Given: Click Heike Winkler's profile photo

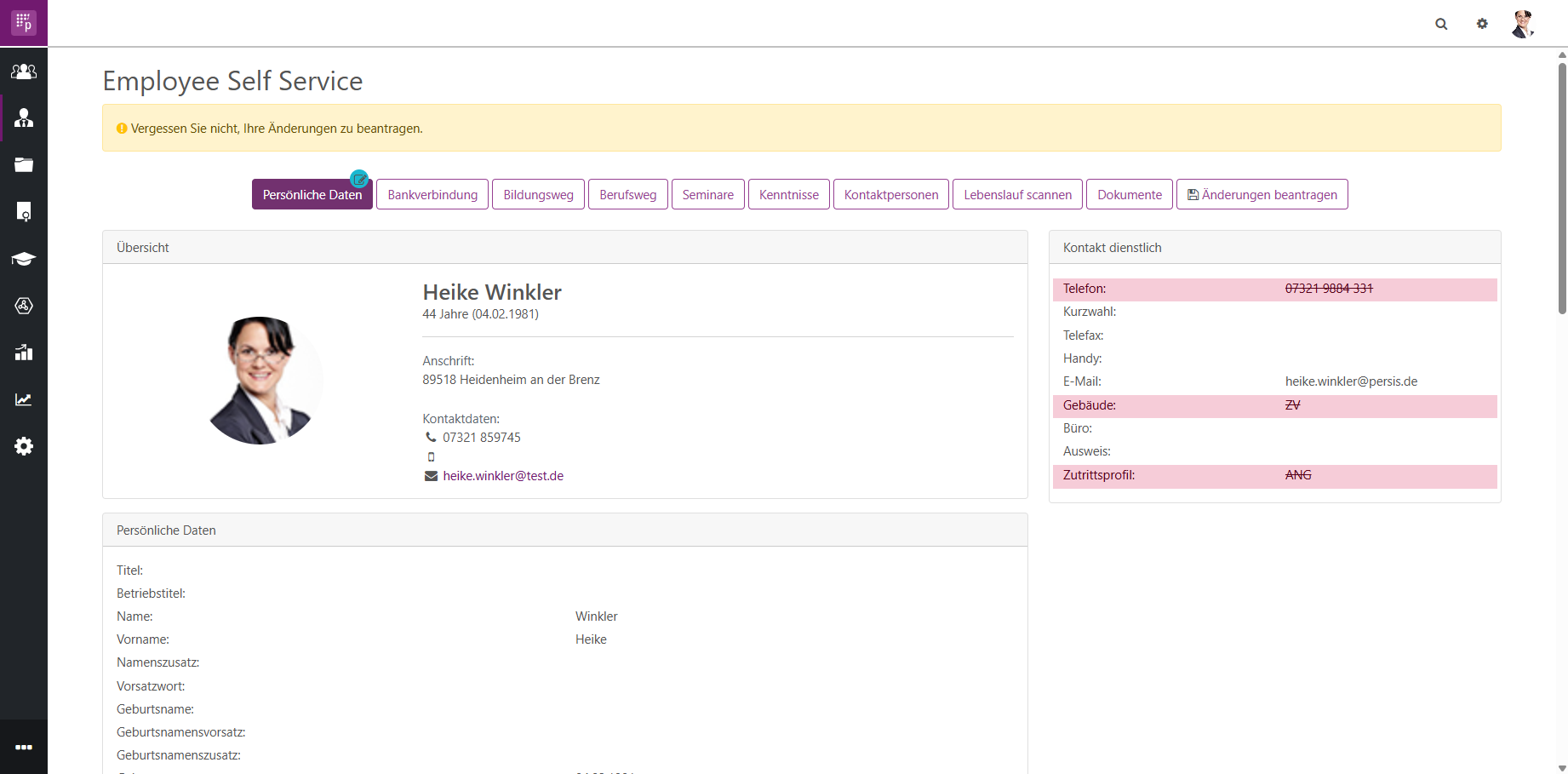Looking at the screenshot, I should 260,381.
